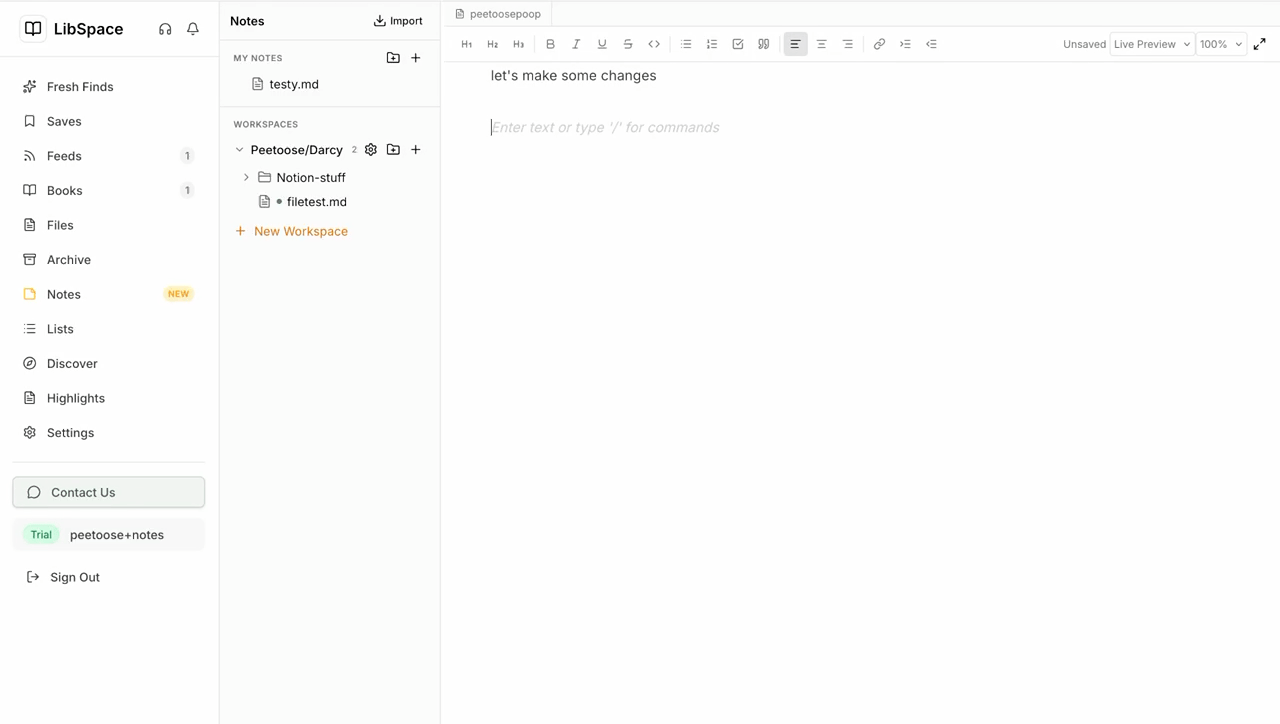Toggle fullscreen with the expand arrows icon
1280x724 pixels.
(1259, 44)
